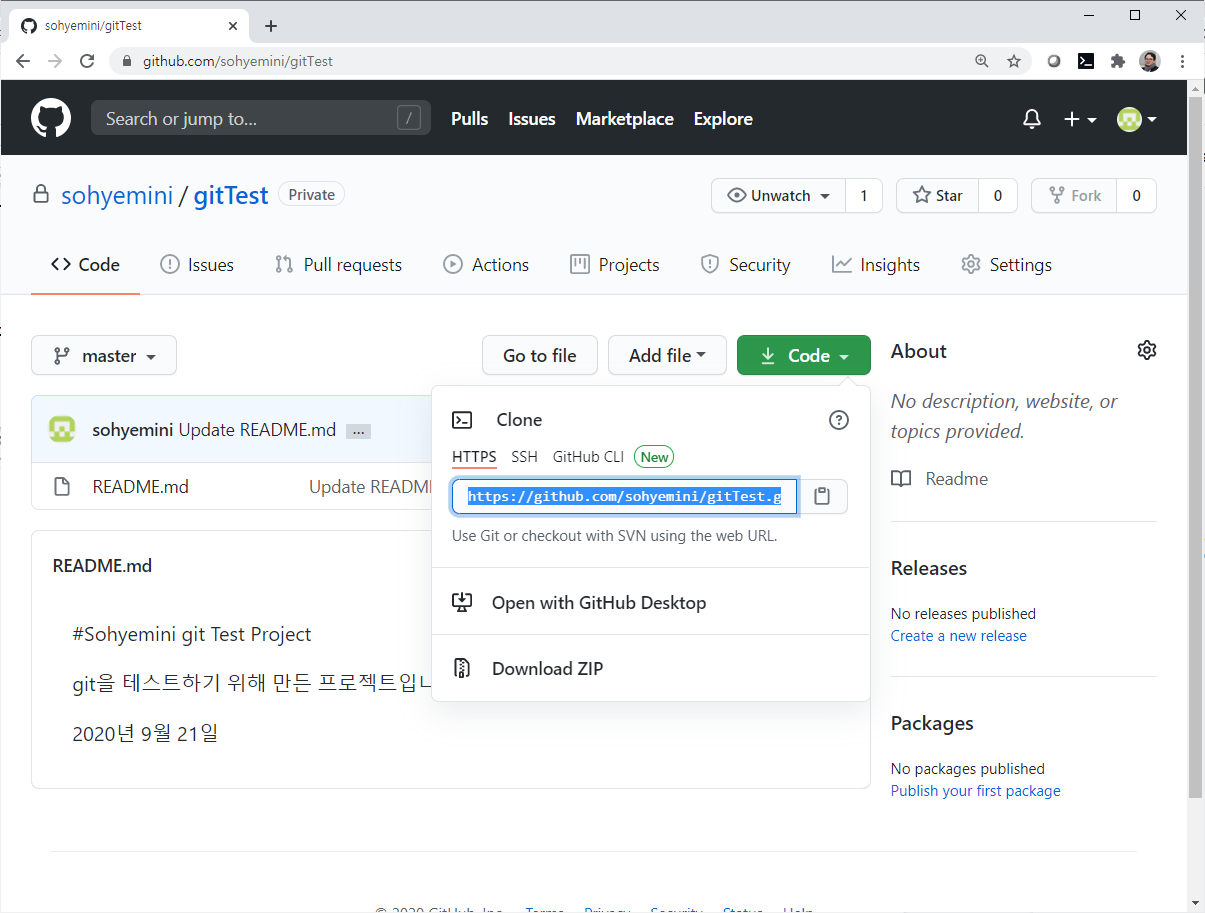This screenshot has height=913, width=1205.
Task: Click the sohyemini commit avatar
Action: [62, 429]
